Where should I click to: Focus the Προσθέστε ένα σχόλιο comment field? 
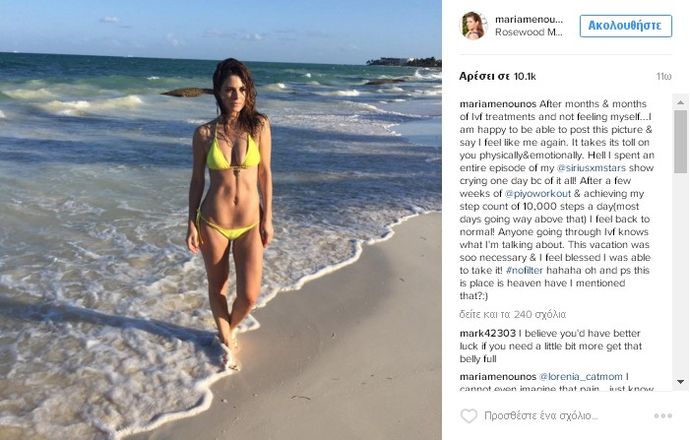[x=541, y=415]
